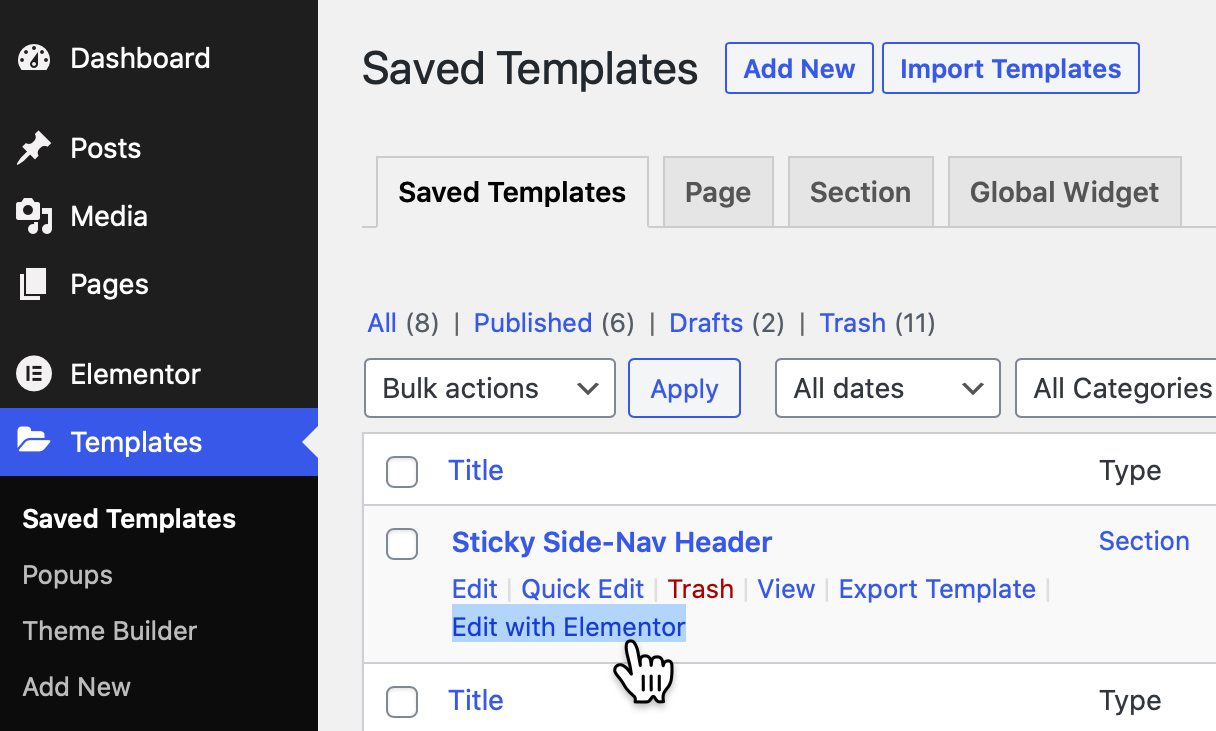Click the Dashboard gauge icon
Image resolution: width=1216 pixels, height=731 pixels.
click(x=34, y=59)
